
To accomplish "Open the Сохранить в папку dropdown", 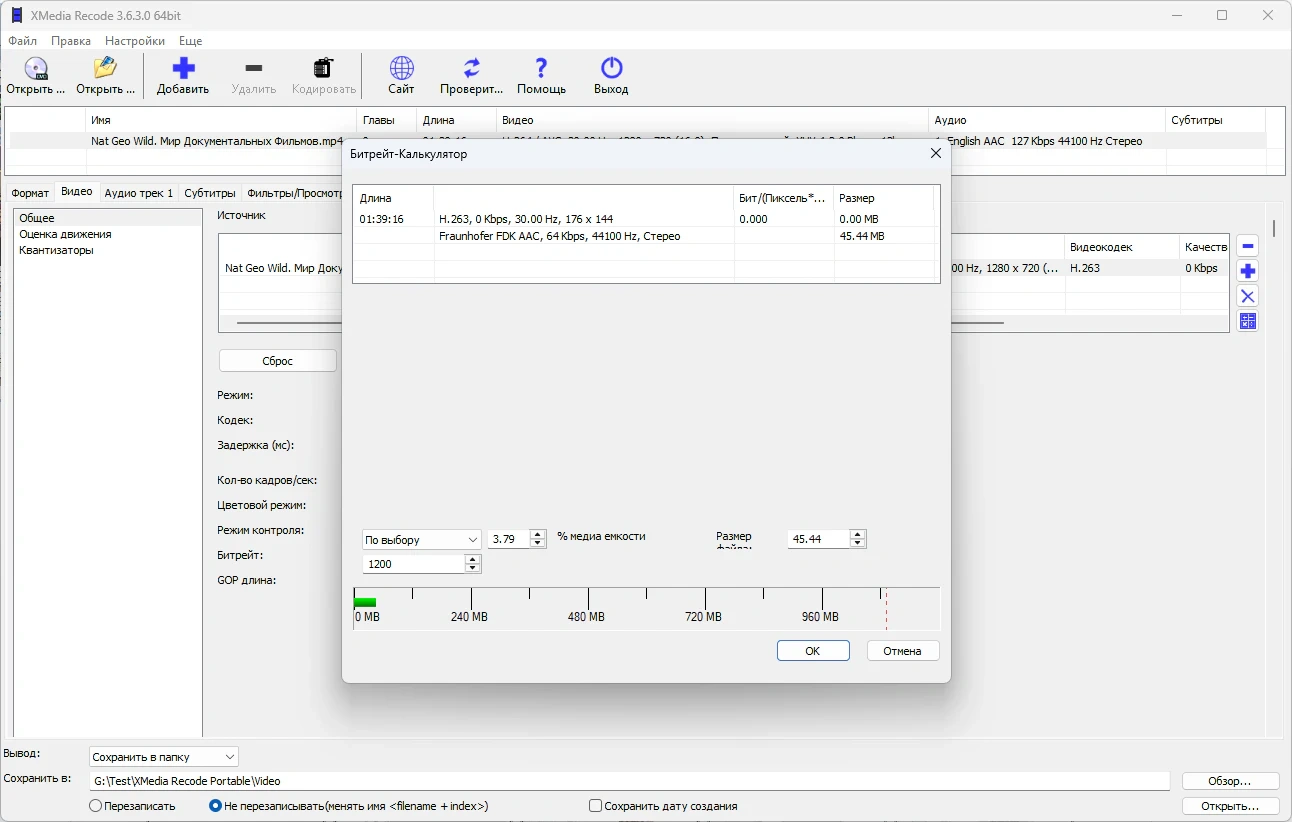I will (x=164, y=757).
